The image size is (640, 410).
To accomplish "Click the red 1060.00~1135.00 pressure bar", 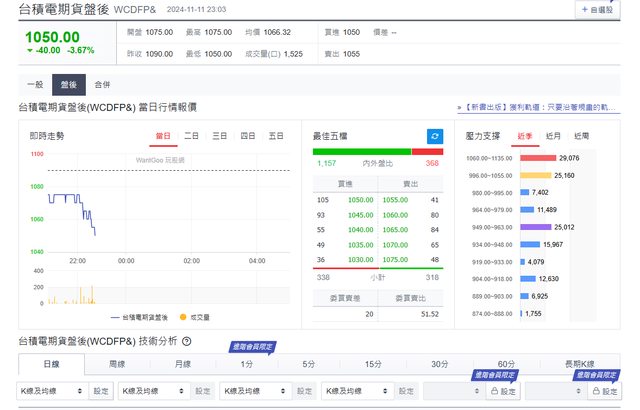I will (538, 158).
